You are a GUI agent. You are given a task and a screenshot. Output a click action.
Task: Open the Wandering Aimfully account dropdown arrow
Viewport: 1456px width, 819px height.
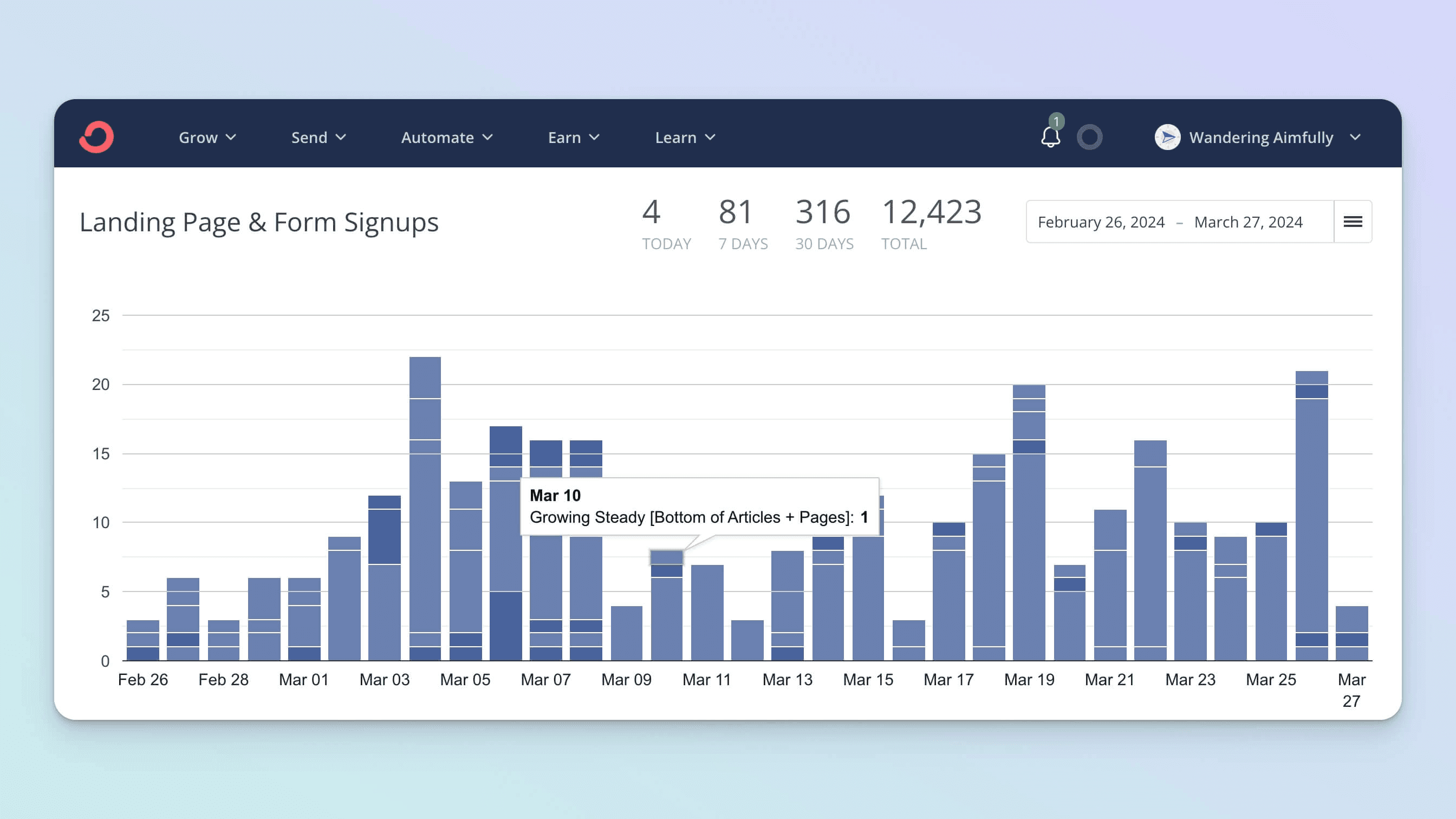1355,138
